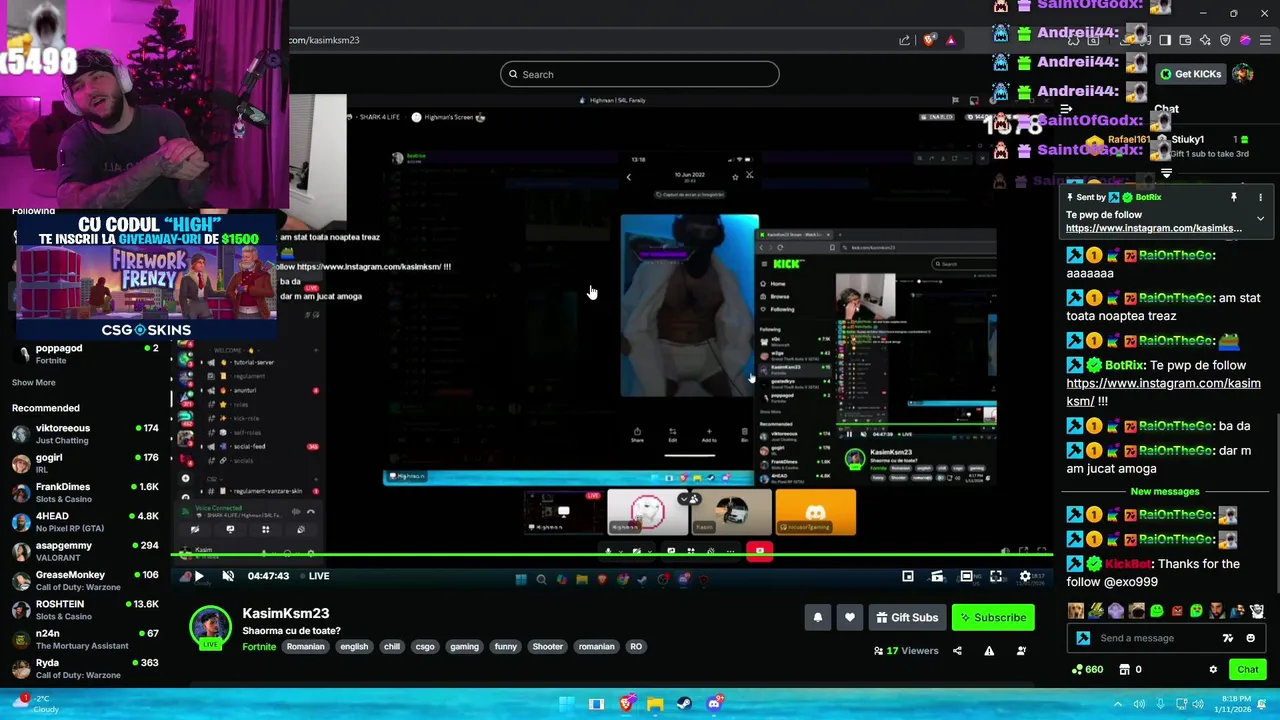1280x720 pixels.
Task: Select the csgo tag
Action: tap(425, 647)
